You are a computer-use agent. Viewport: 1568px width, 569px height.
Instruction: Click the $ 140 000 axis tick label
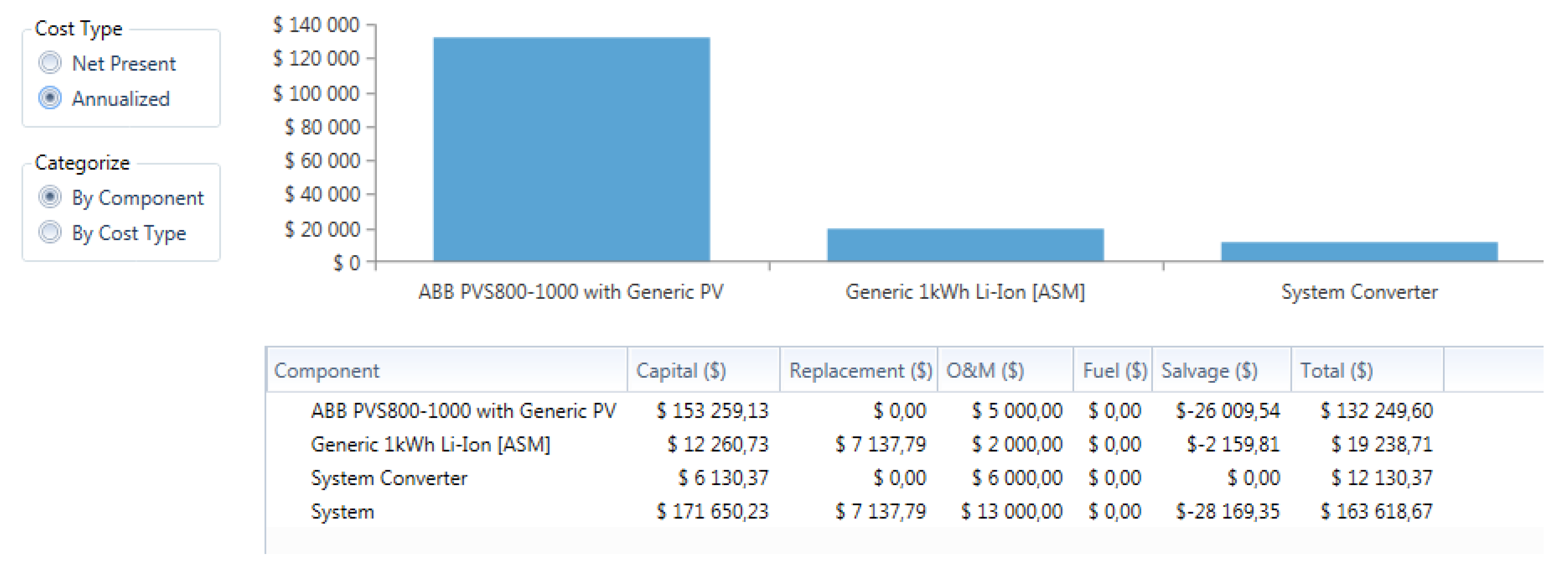tap(317, 25)
